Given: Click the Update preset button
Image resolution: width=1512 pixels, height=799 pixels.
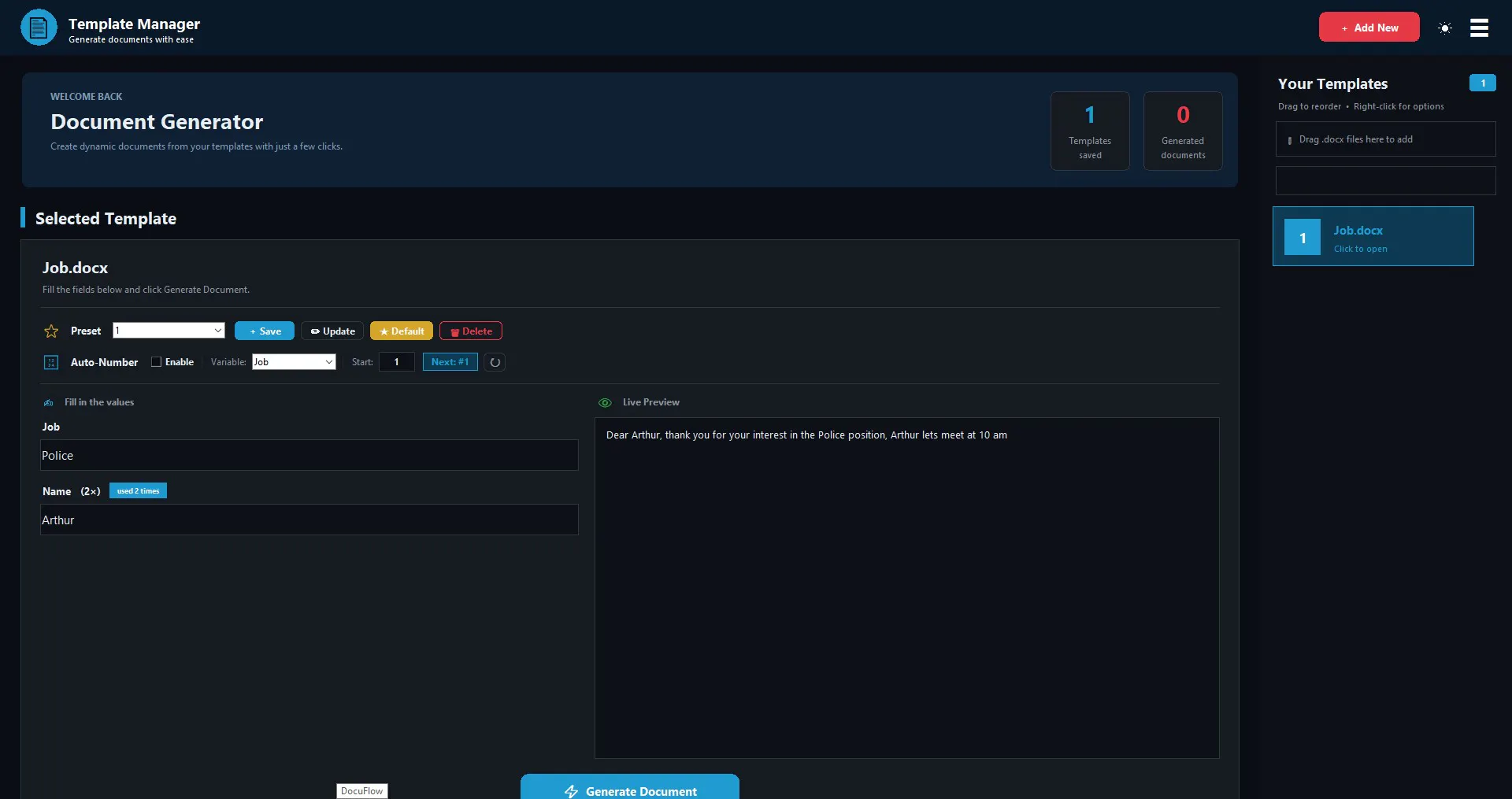Looking at the screenshot, I should (x=332, y=331).
